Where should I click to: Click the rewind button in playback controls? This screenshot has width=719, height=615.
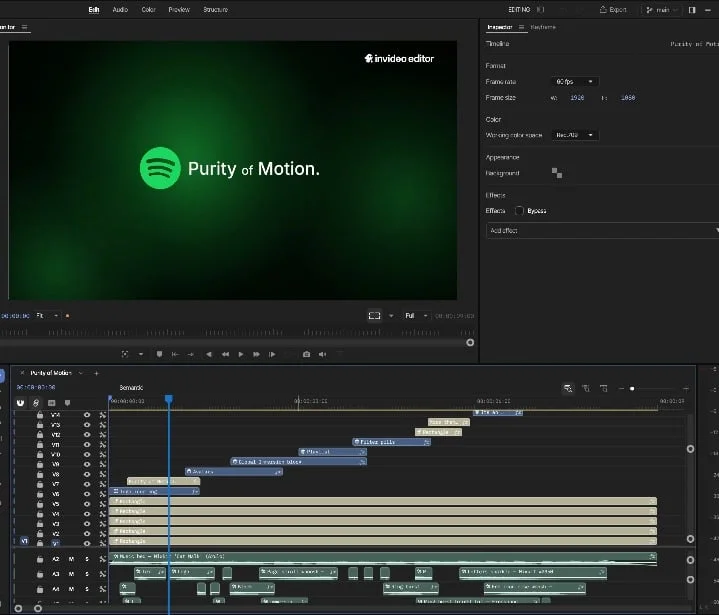coord(225,354)
